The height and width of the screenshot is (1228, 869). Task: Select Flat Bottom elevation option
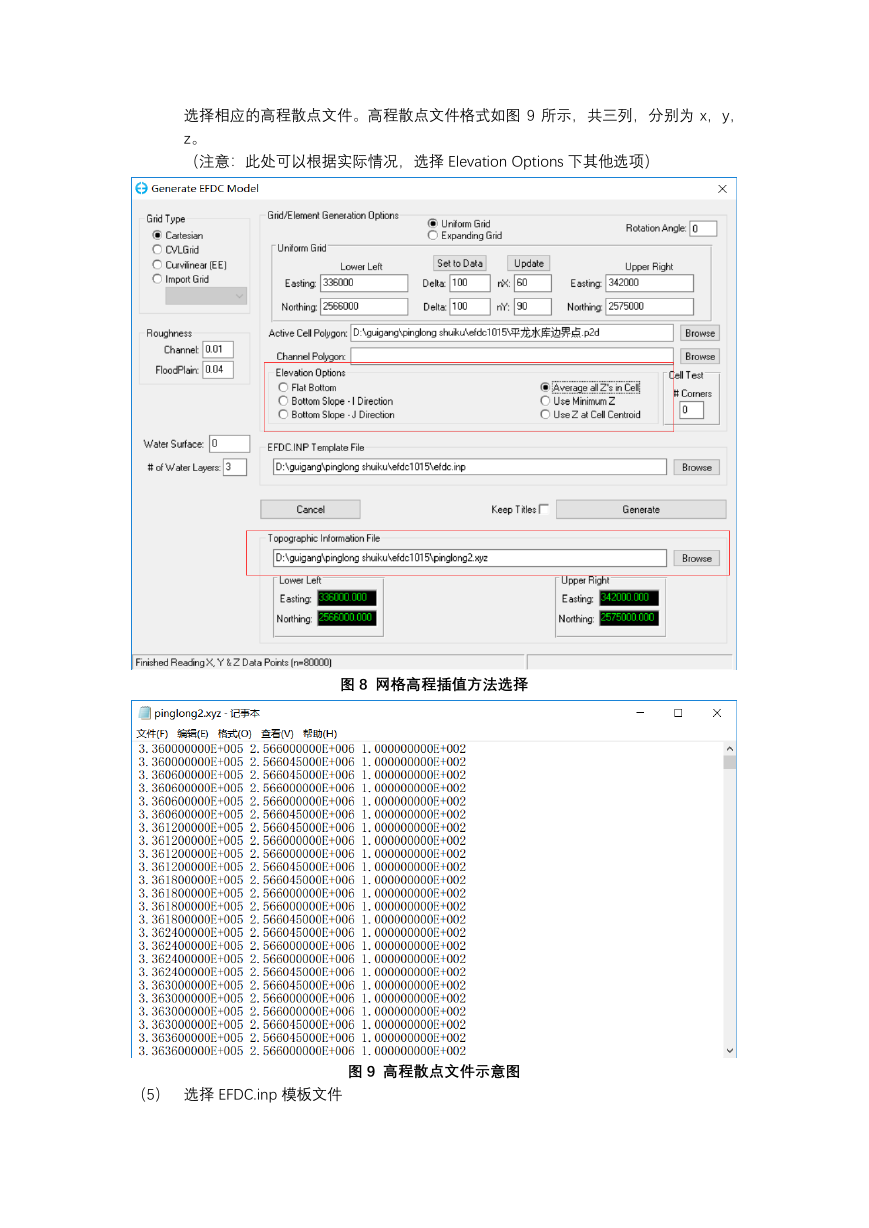(284, 387)
